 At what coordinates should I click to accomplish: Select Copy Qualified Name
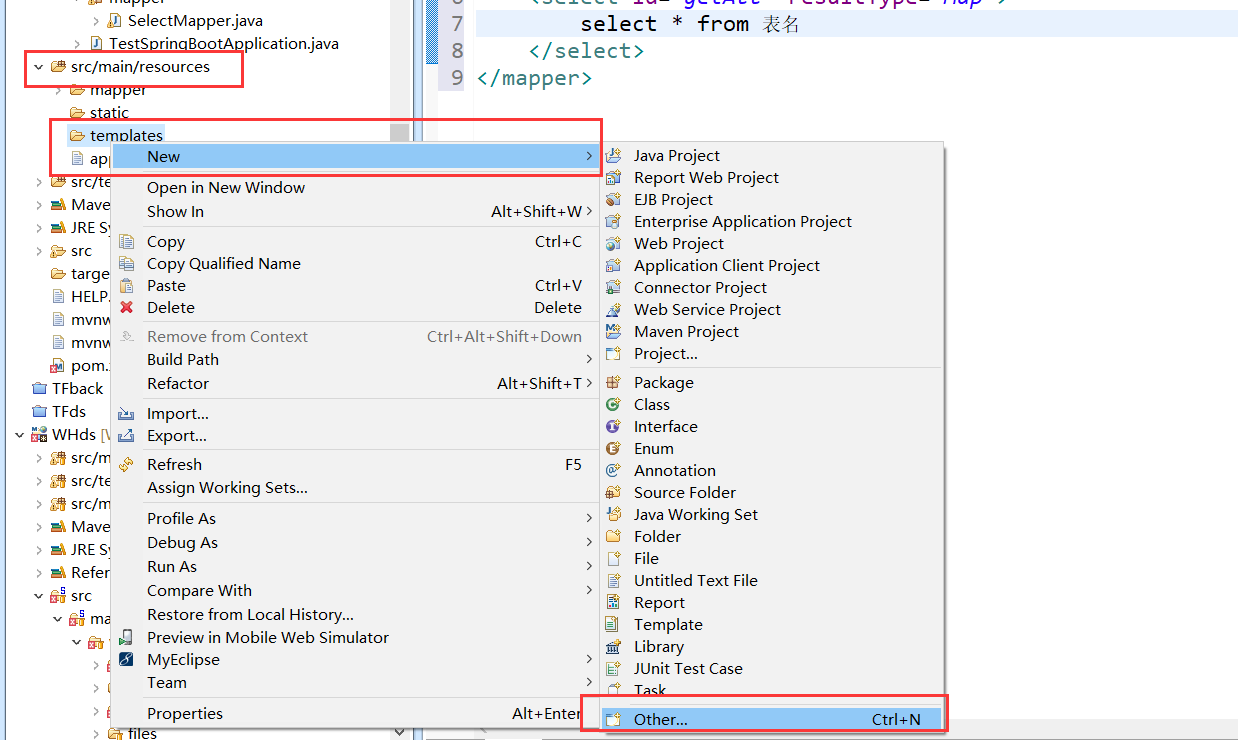(x=224, y=263)
